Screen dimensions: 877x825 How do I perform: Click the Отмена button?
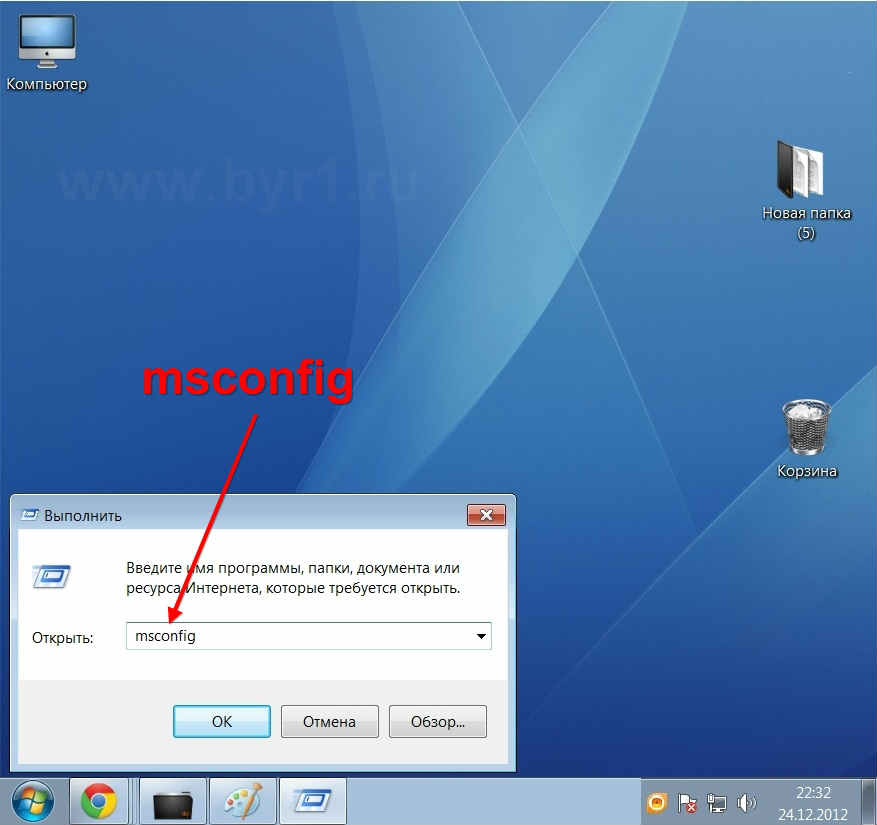(329, 721)
